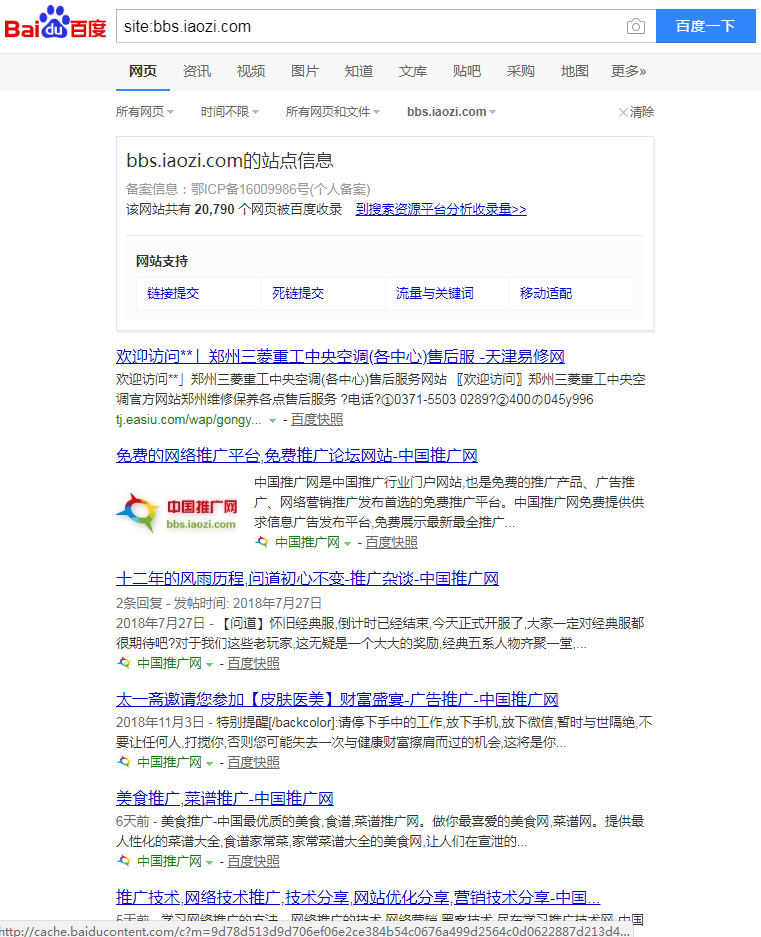Expand the 所有网页 filter dropdown
The height and width of the screenshot is (937, 761).
(145, 112)
